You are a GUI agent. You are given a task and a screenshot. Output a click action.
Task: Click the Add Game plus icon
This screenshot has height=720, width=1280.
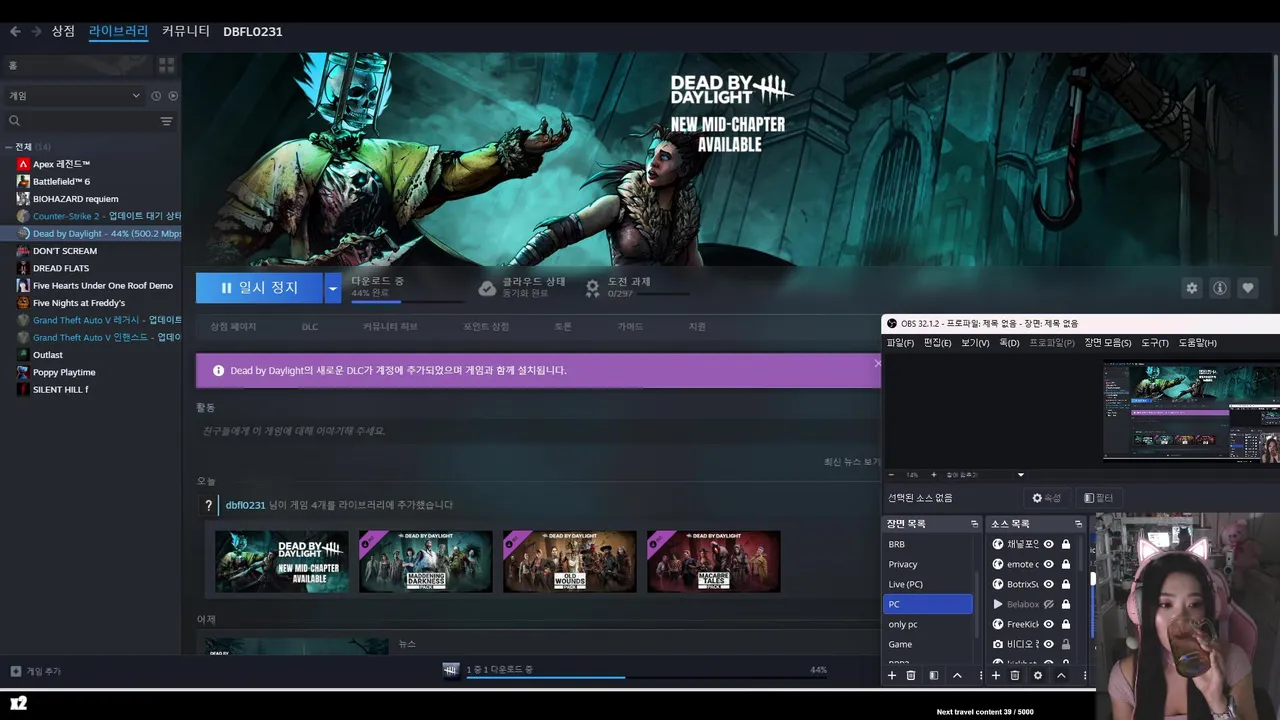15,671
